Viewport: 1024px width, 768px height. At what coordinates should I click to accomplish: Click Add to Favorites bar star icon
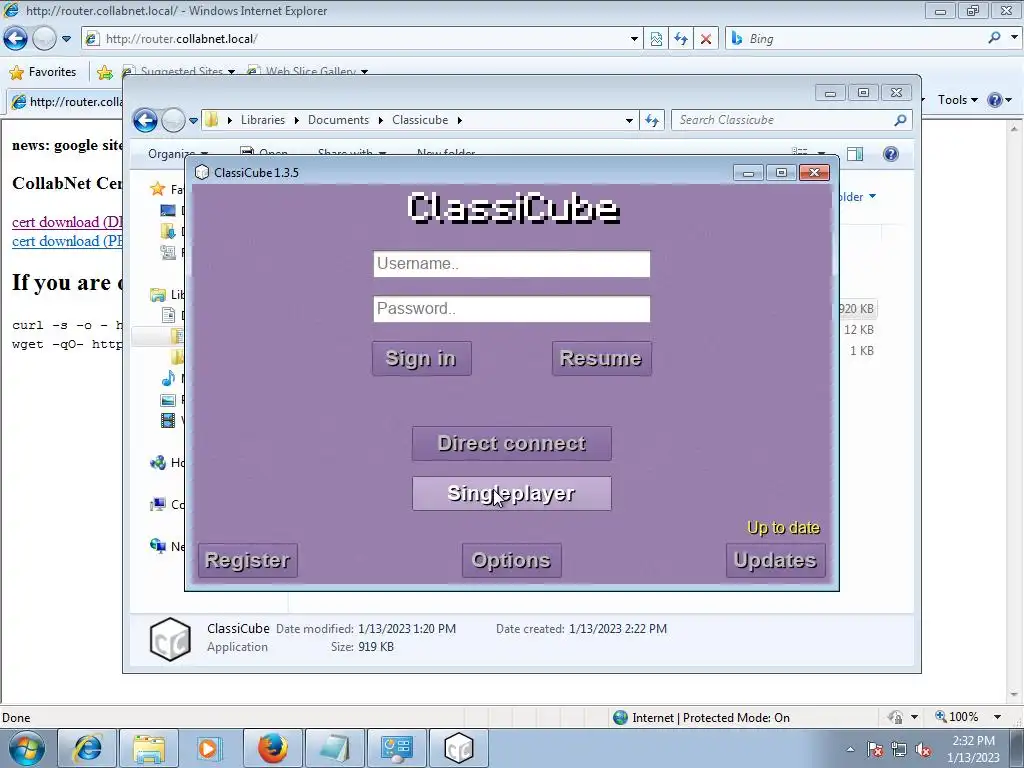click(104, 72)
